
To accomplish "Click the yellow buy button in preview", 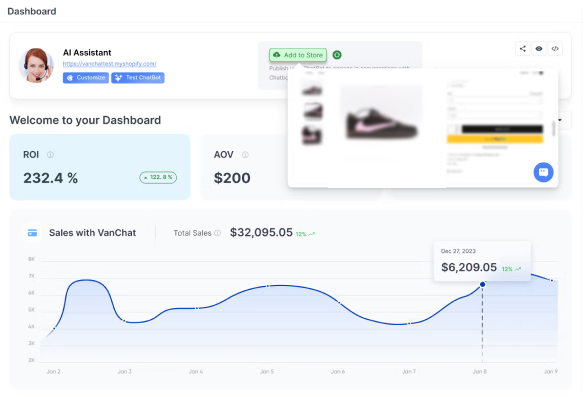I will point(495,139).
